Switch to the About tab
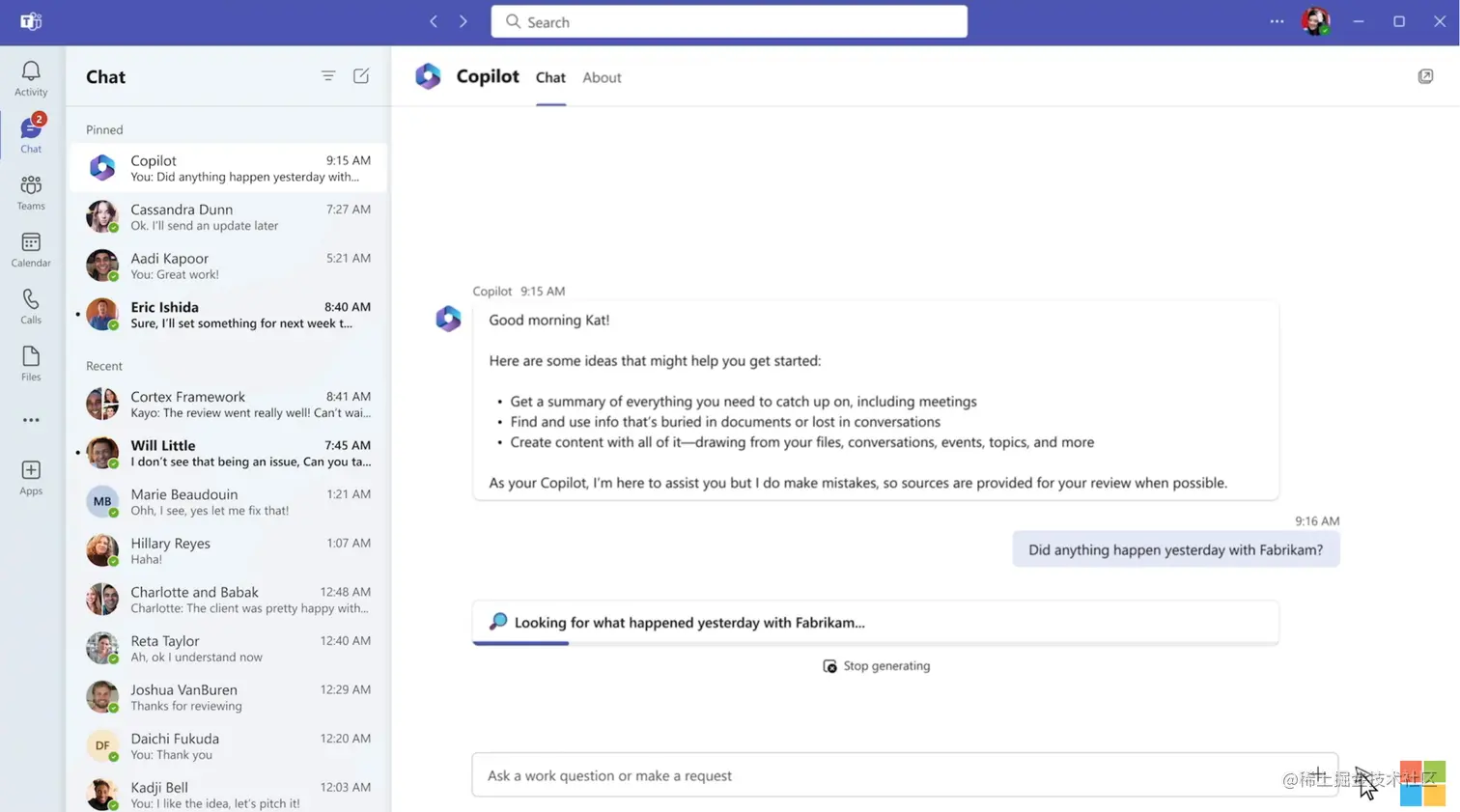 coord(602,77)
